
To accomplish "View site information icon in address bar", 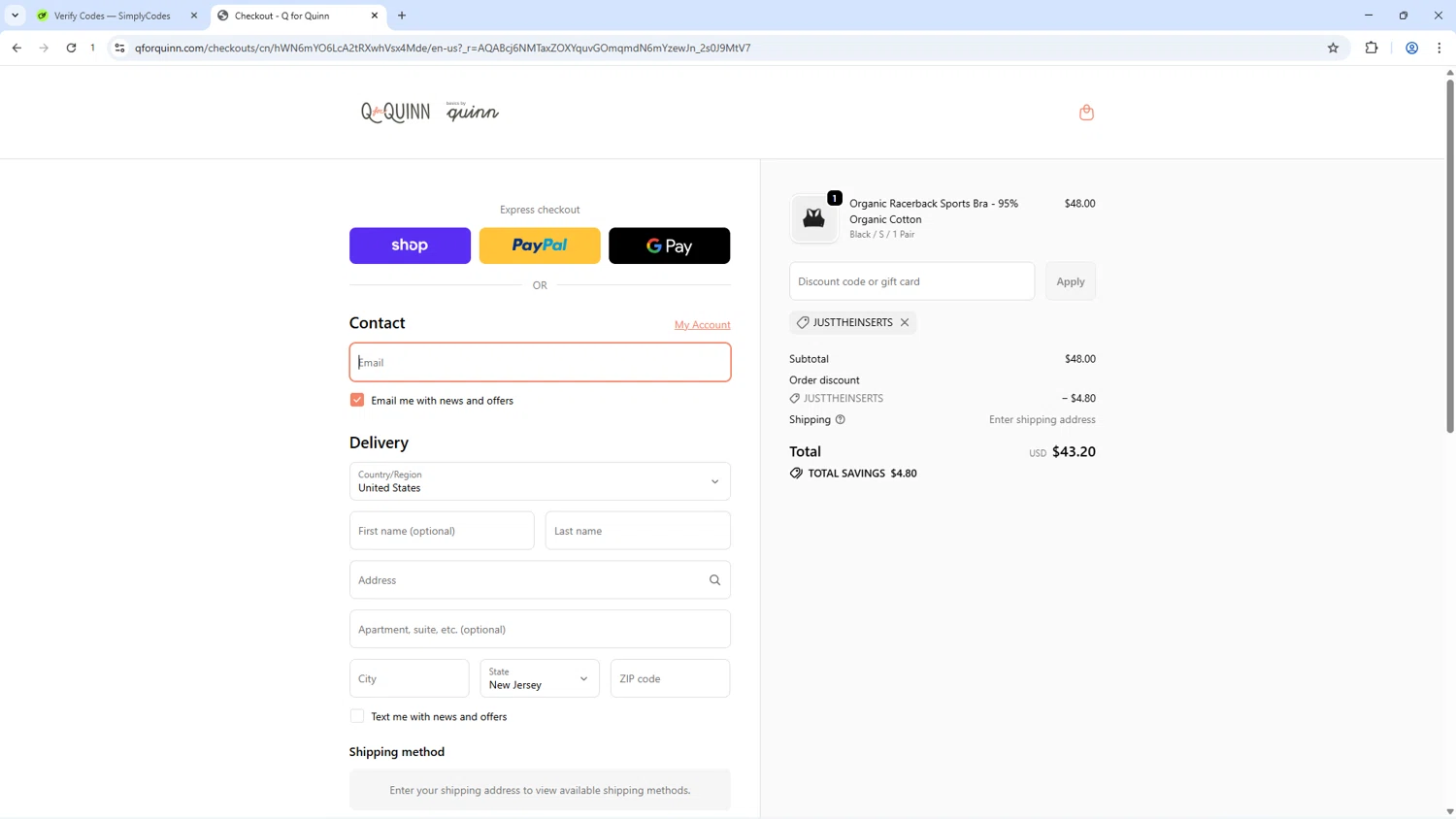I will (x=119, y=48).
